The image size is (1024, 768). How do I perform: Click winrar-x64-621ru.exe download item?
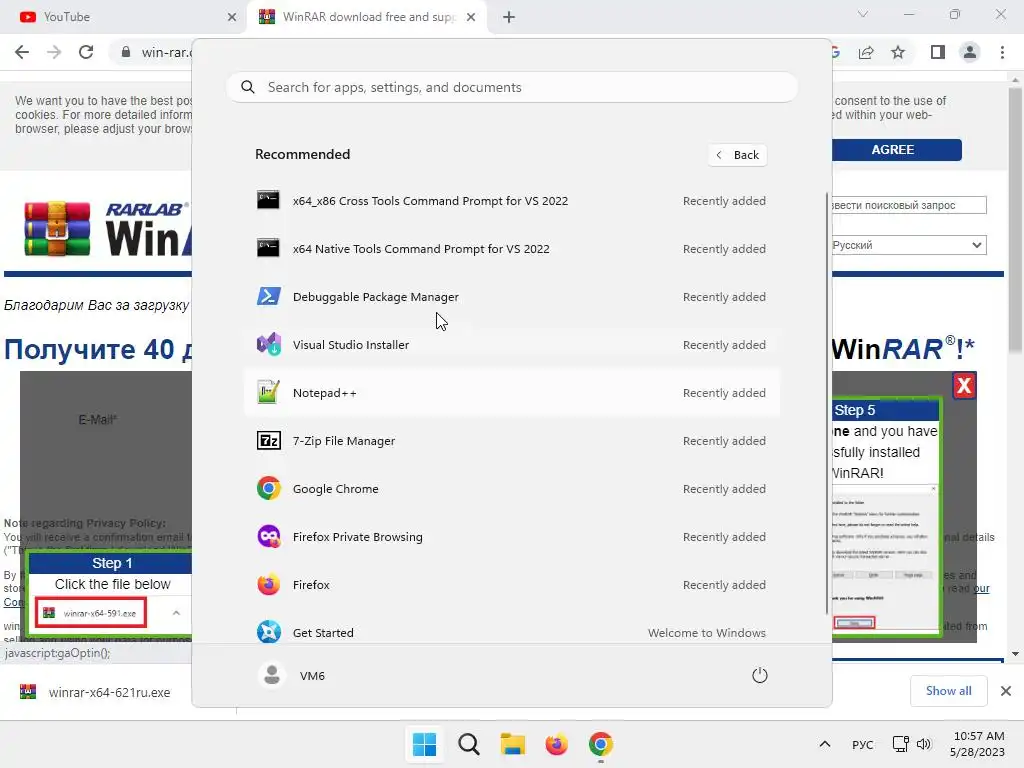[95, 692]
